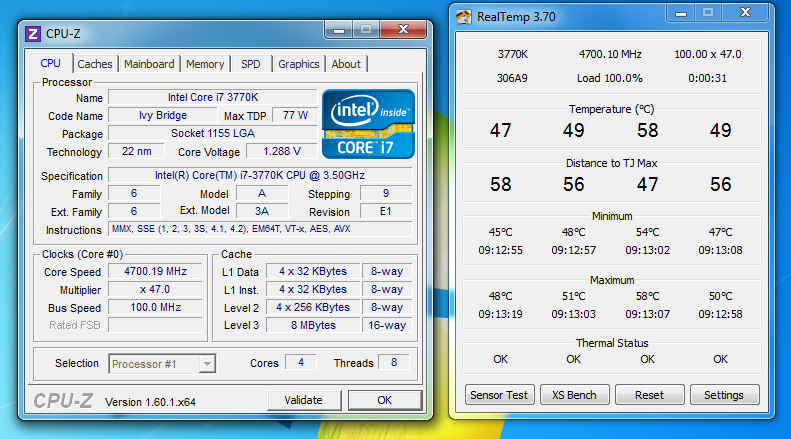This screenshot has height=439, width=791.
Task: Reset RealTemp min/max readings
Action: 649,395
